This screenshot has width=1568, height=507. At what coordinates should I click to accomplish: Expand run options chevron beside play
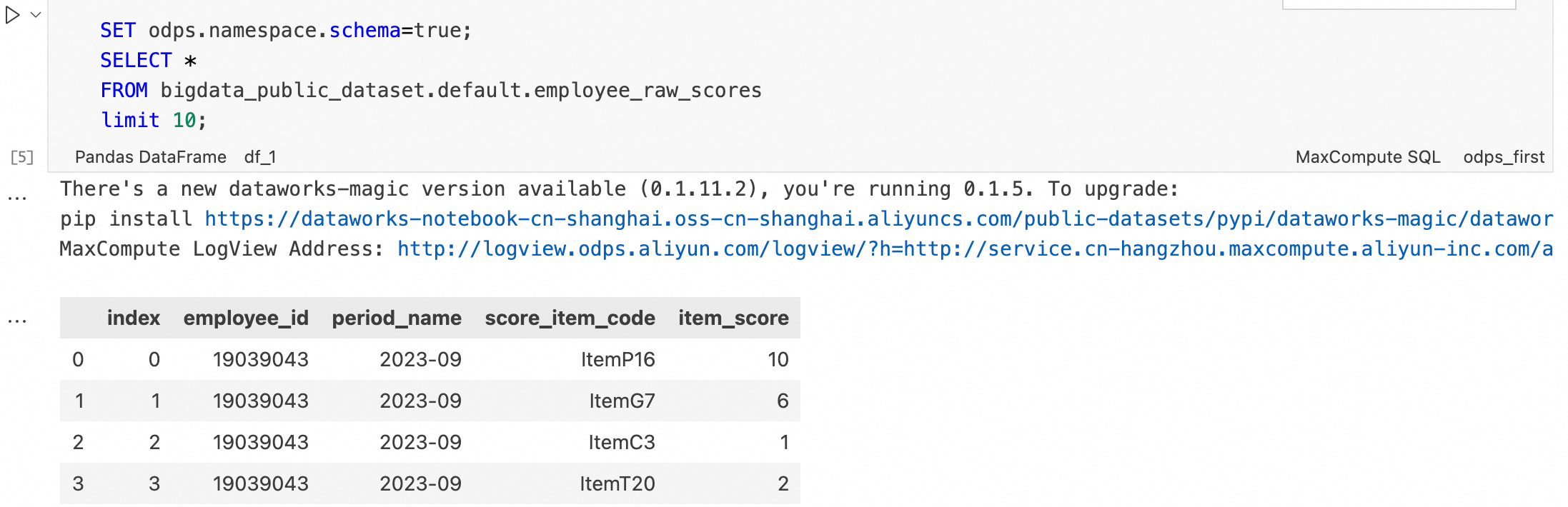(36, 15)
